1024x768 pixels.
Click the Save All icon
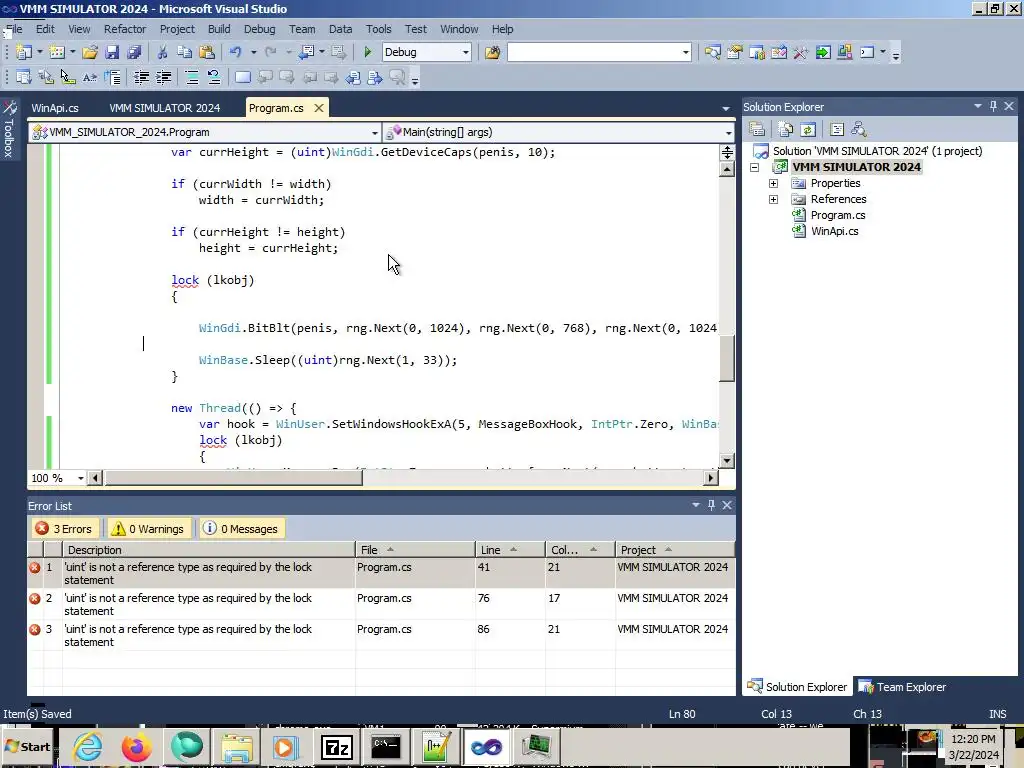point(135,52)
